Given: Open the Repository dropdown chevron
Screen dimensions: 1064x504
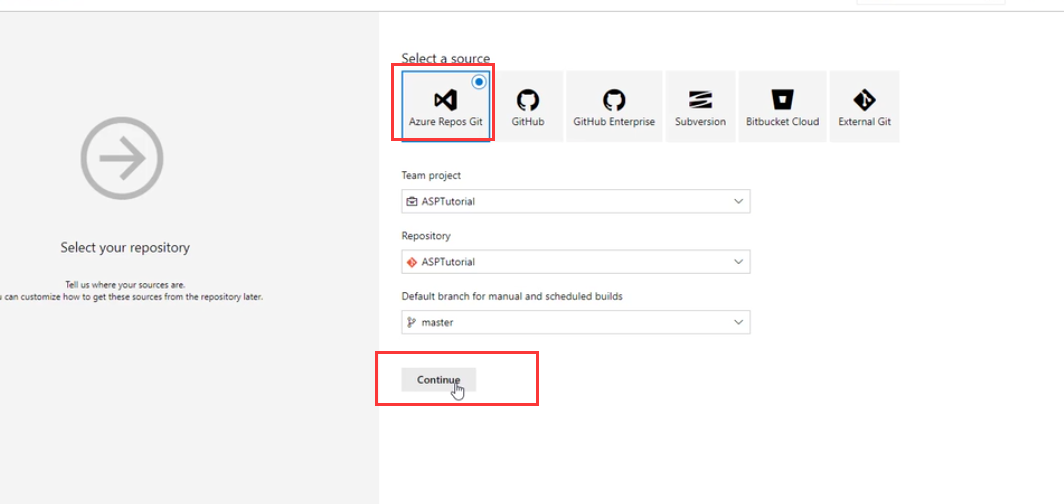Looking at the screenshot, I should click(x=739, y=262).
